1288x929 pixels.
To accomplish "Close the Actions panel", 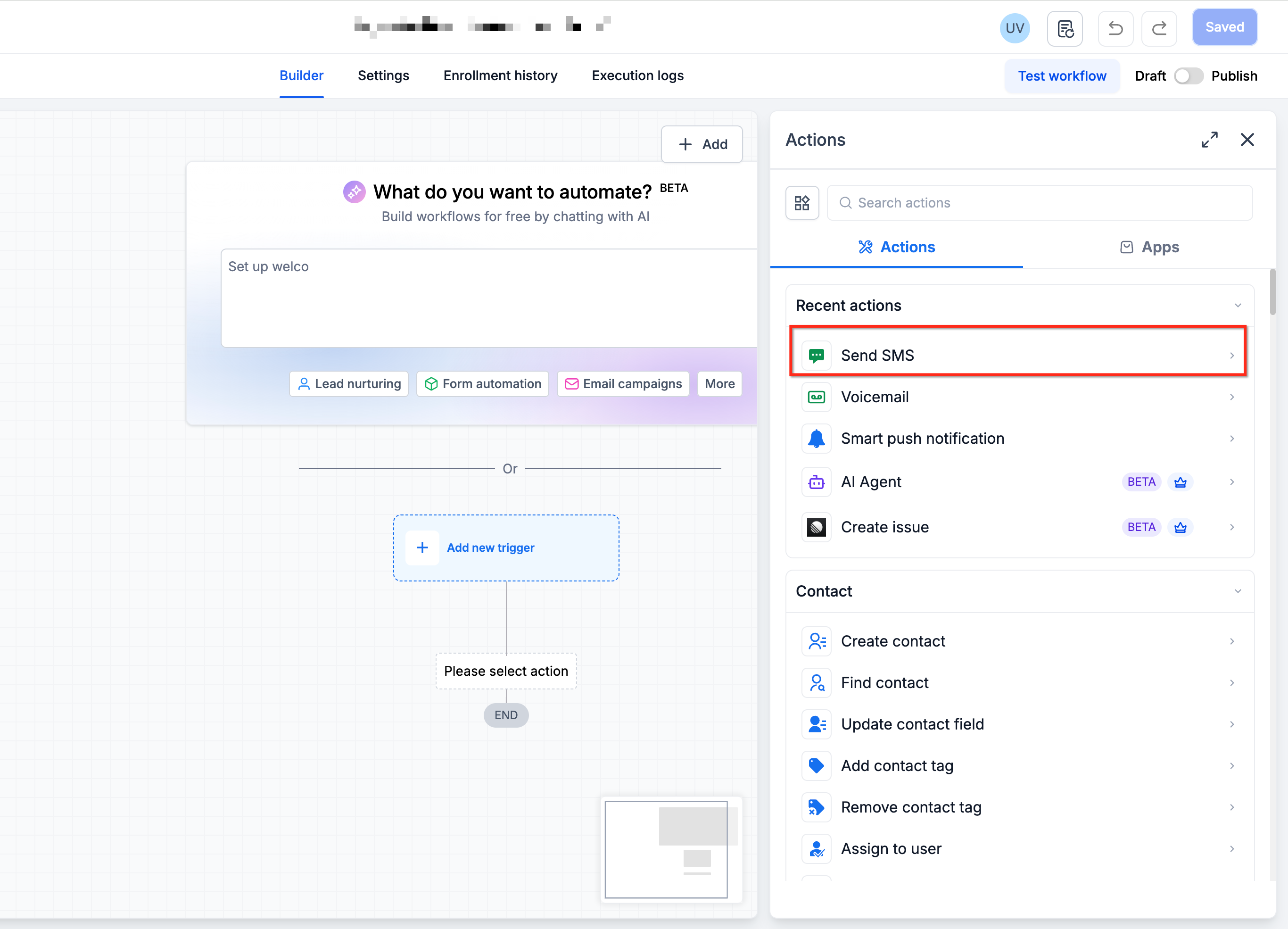I will 1247,140.
